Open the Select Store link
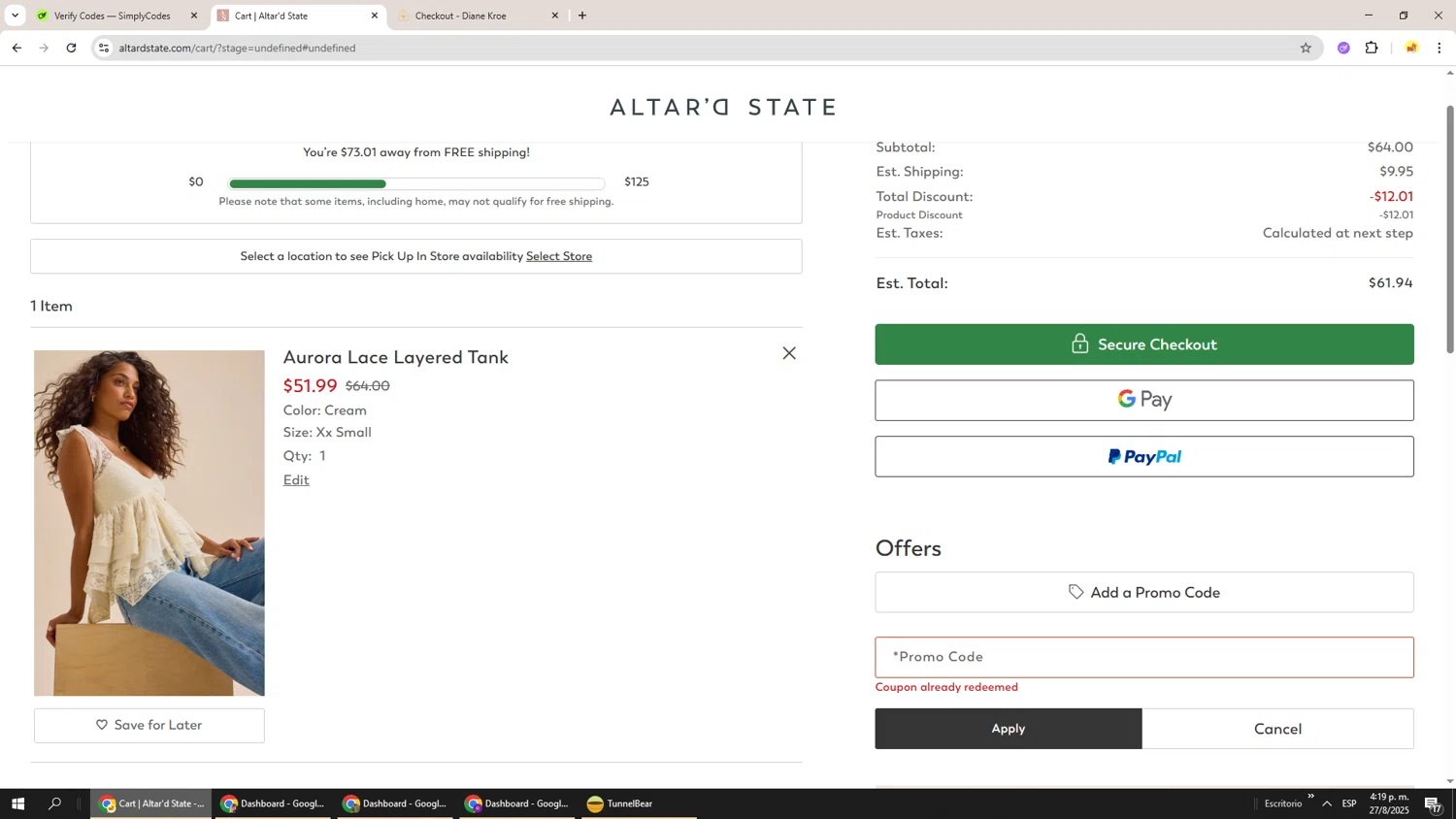 point(559,256)
